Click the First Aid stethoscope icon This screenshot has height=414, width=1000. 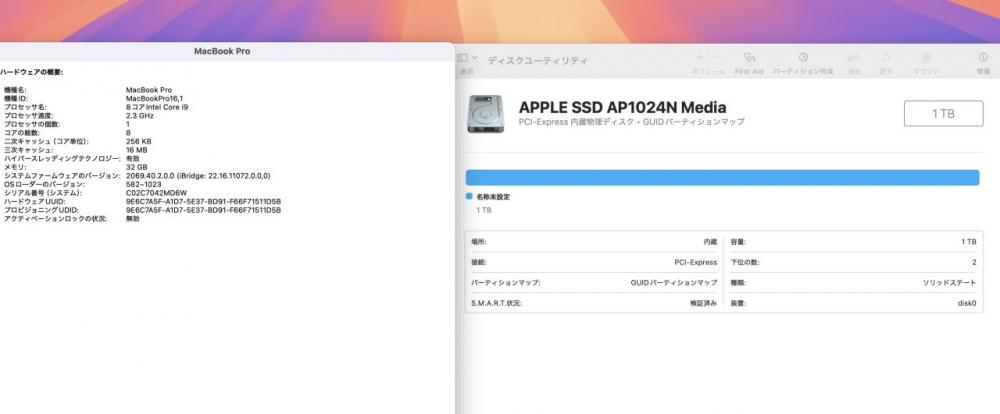[749, 57]
